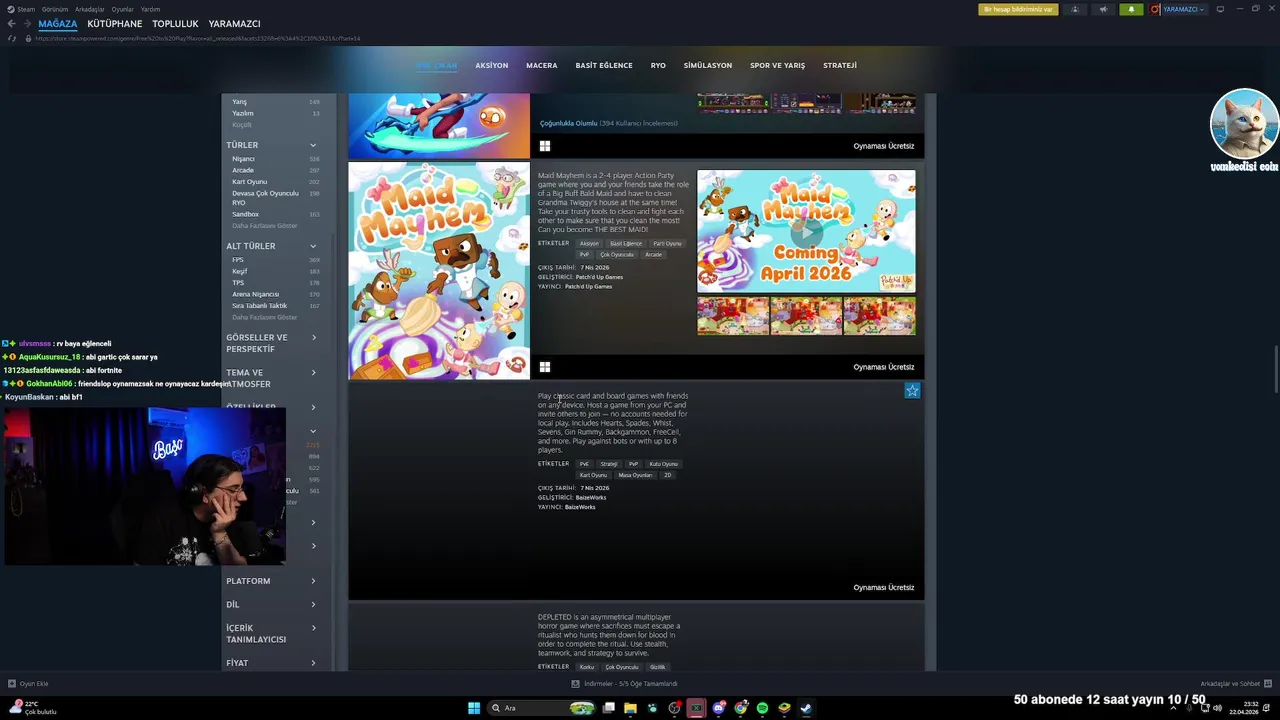Image resolution: width=1280 pixels, height=720 pixels.
Task: Open the green notifications bell
Action: point(1131,9)
